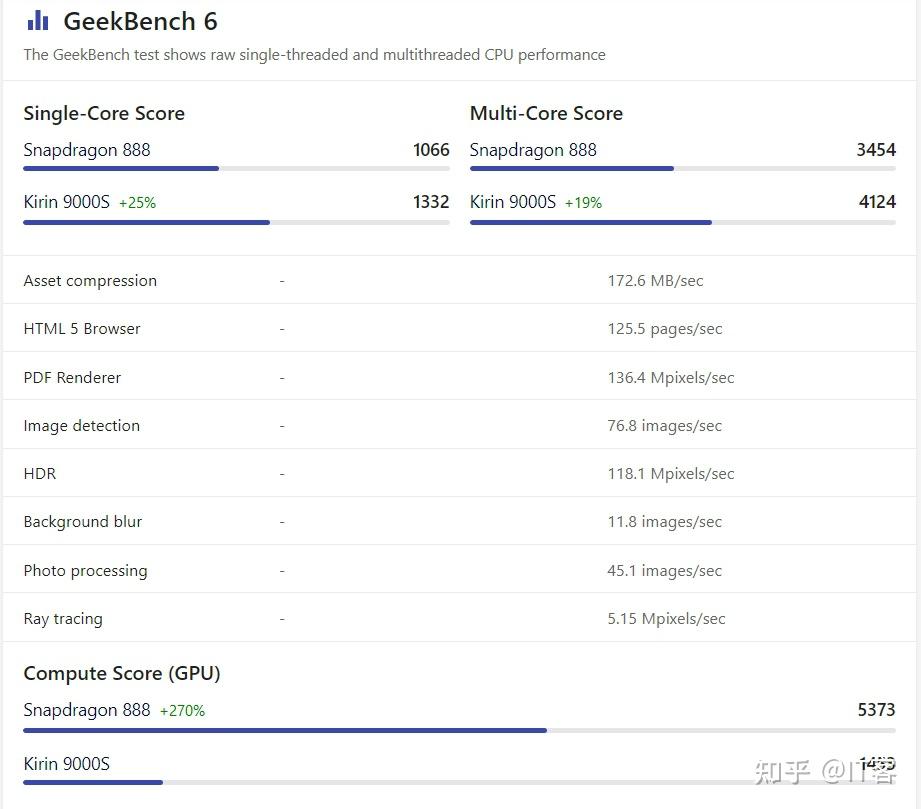The height and width of the screenshot is (809, 921).
Task: Click the Single-Core Score heading
Action: [x=104, y=113]
